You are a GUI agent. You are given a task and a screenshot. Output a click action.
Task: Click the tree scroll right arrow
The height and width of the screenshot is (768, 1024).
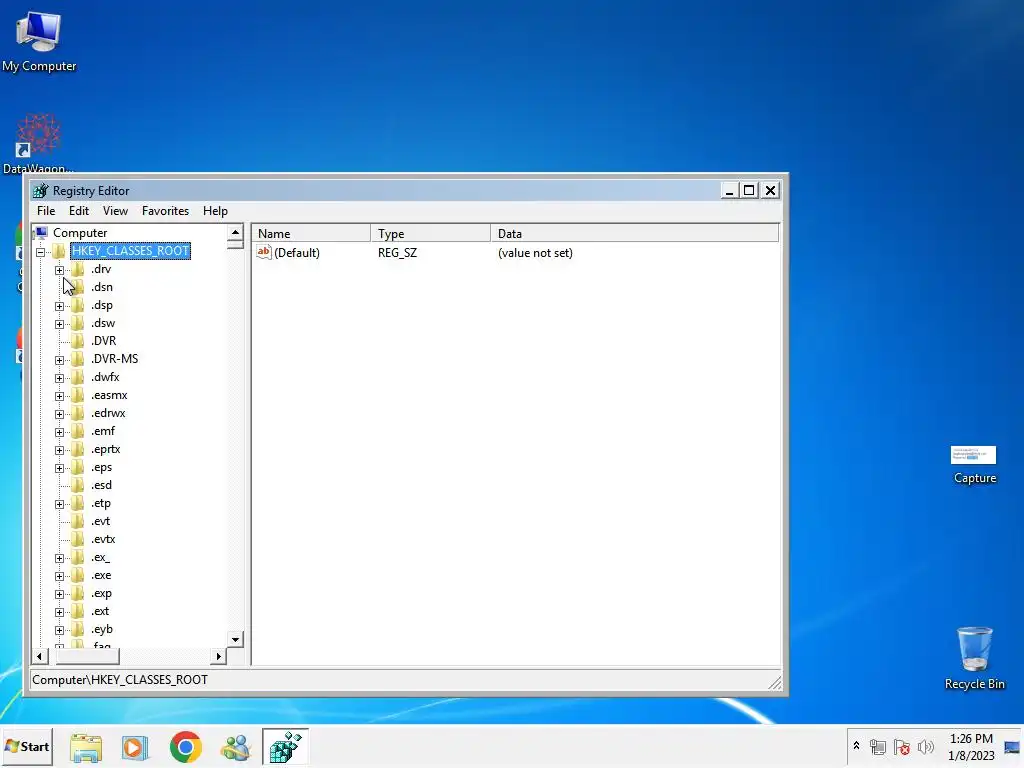coord(219,656)
